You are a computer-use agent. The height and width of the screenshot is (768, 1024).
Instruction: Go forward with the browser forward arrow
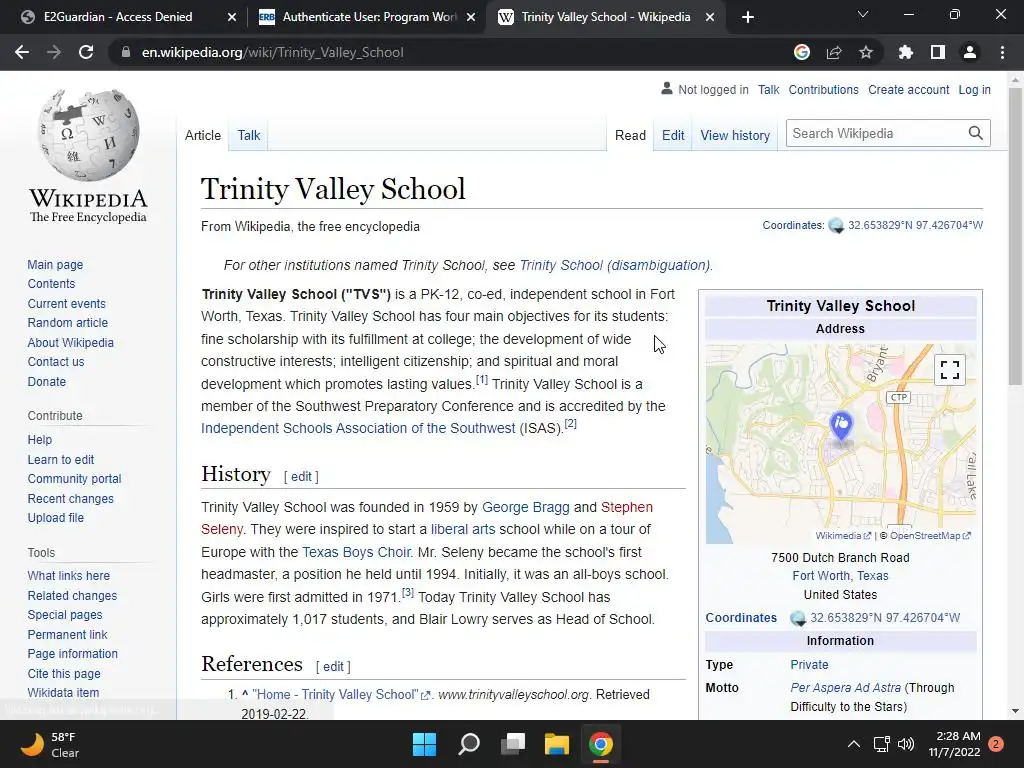(x=54, y=52)
